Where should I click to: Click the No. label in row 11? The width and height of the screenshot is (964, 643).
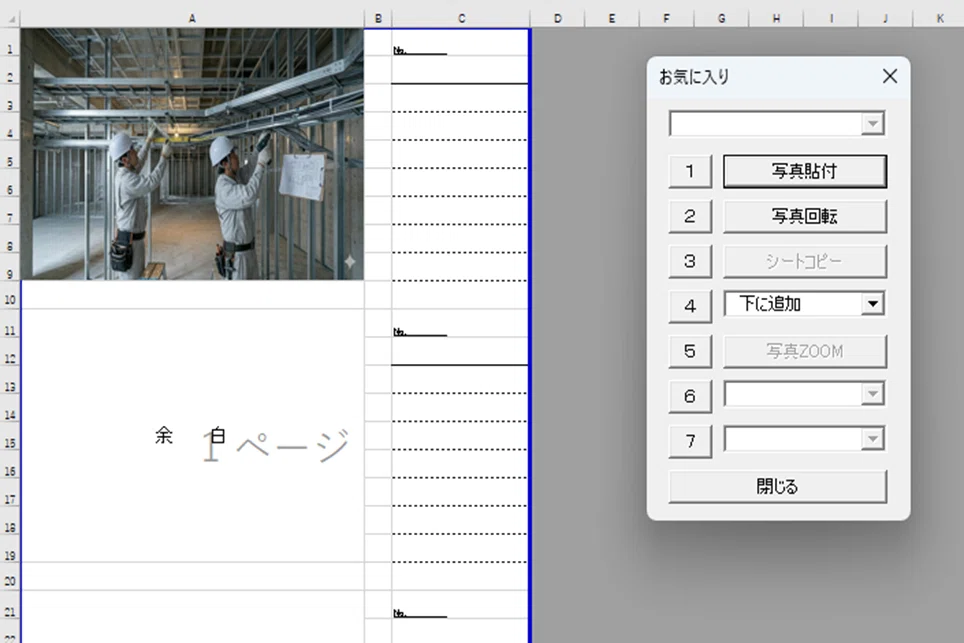400,332
